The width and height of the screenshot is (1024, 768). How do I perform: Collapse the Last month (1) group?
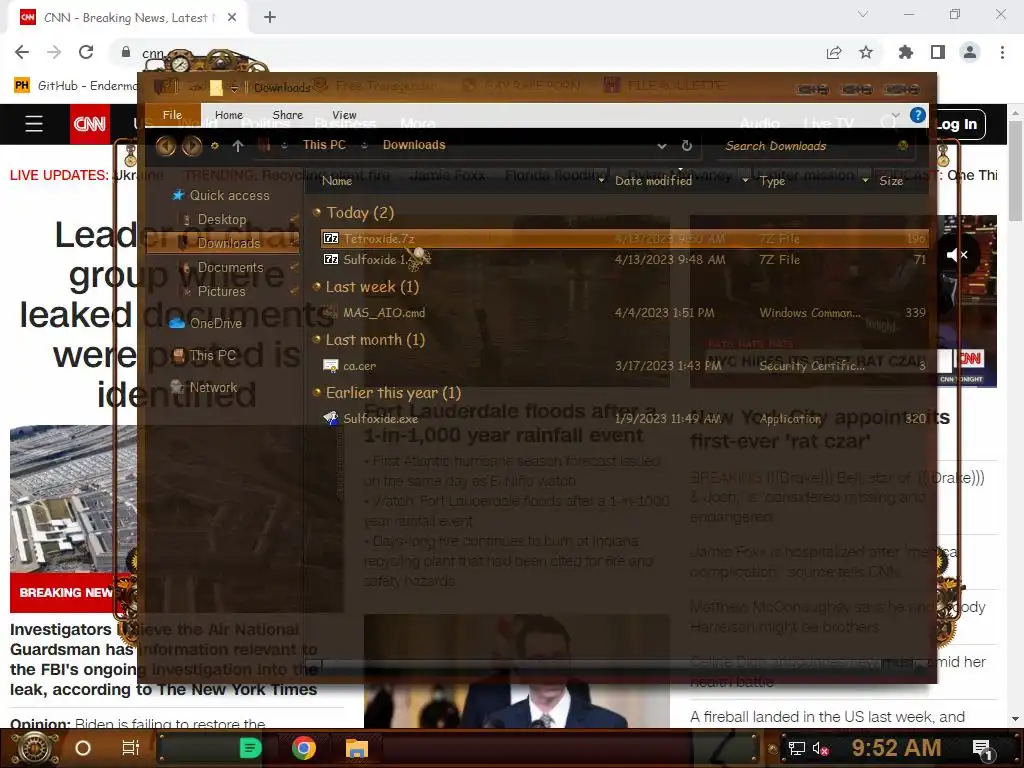tap(317, 339)
